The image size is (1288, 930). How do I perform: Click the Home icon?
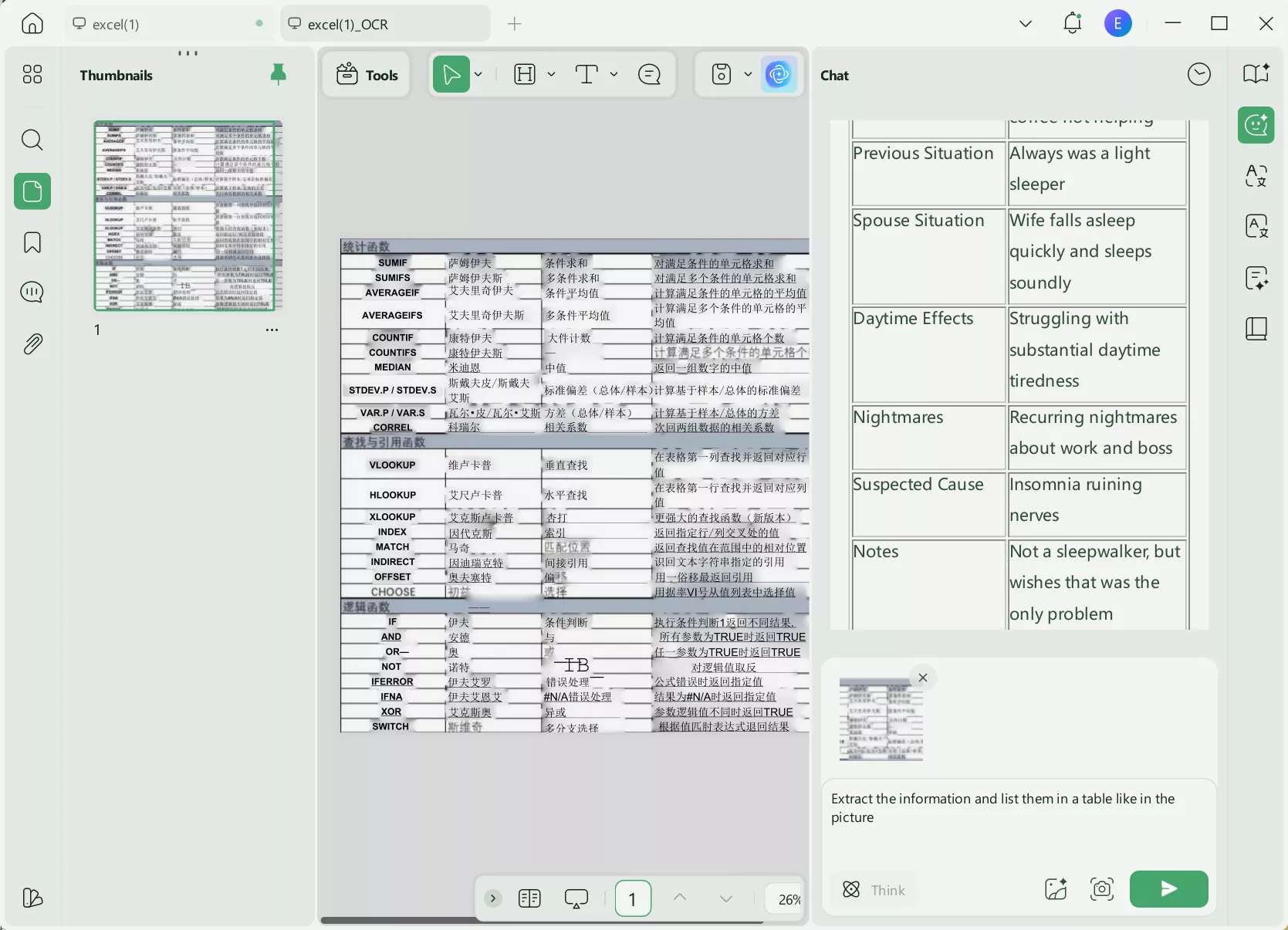tap(32, 24)
